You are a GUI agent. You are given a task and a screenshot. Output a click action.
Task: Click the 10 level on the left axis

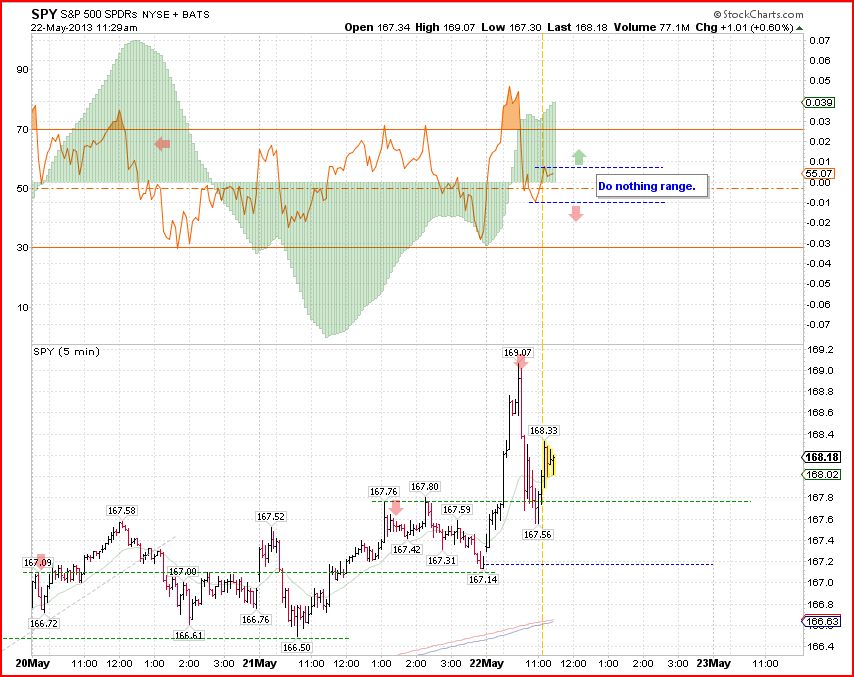click(22, 307)
